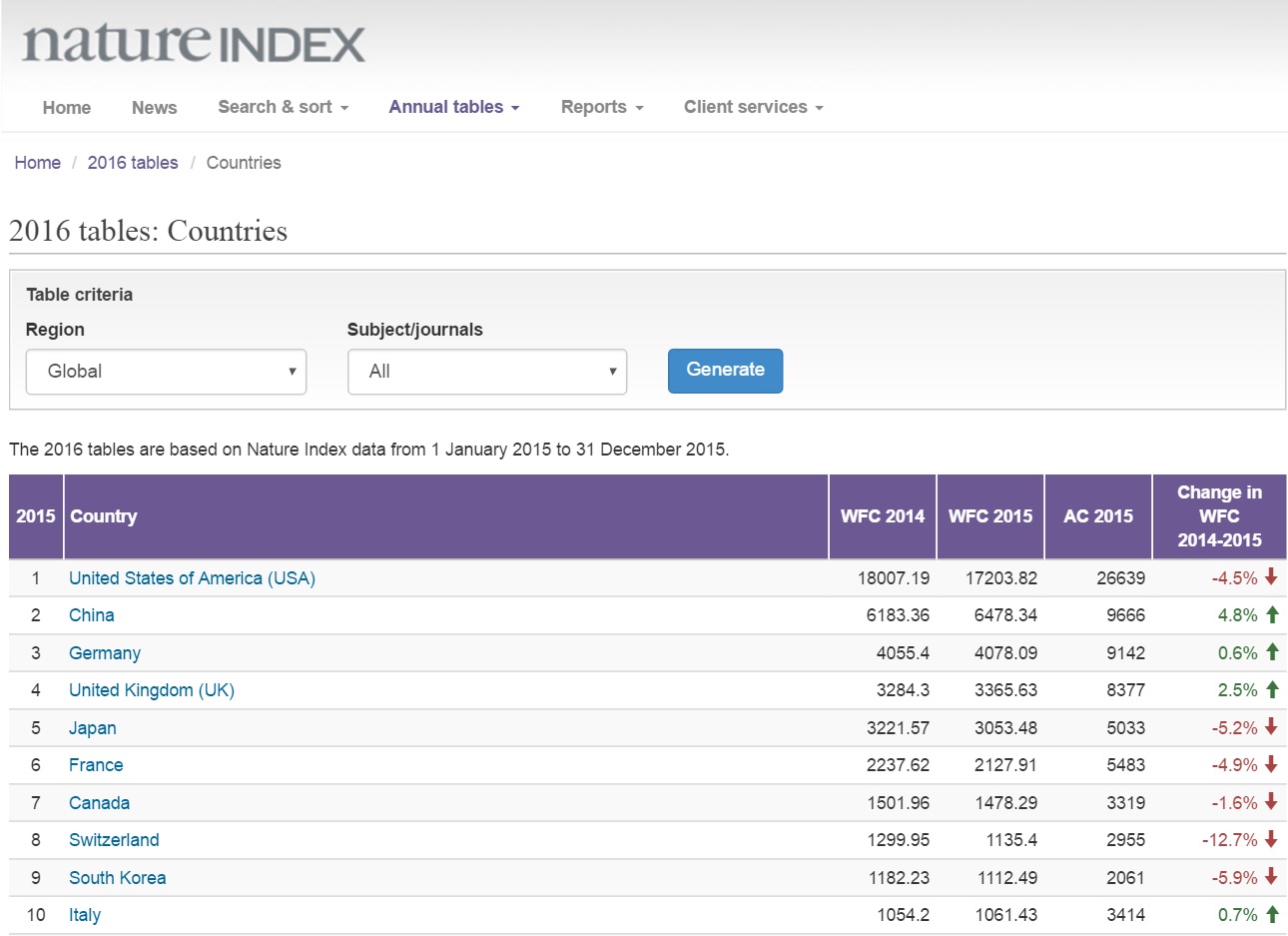Screen dimensions: 1288x936
Task: Click the value 1112.49 for South Korea
Action: point(1006,878)
